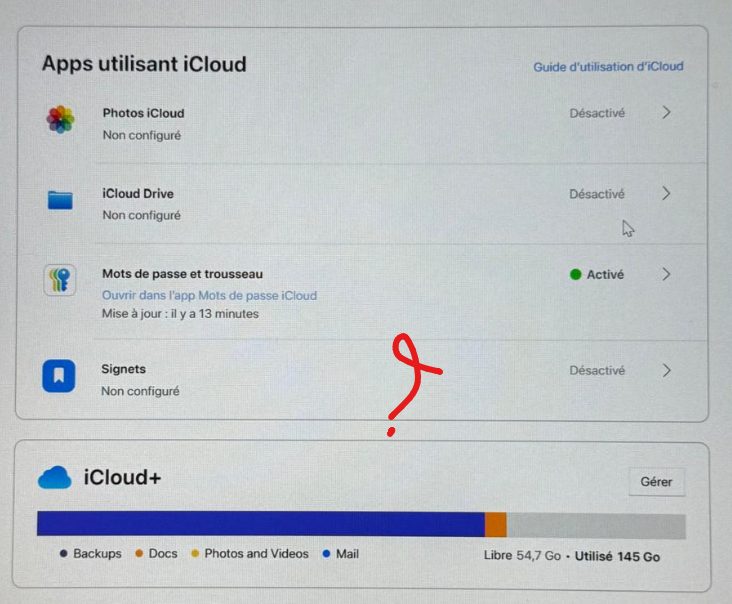Click Désactivé status on iCloud Drive row
The image size is (732, 604).
click(597, 194)
